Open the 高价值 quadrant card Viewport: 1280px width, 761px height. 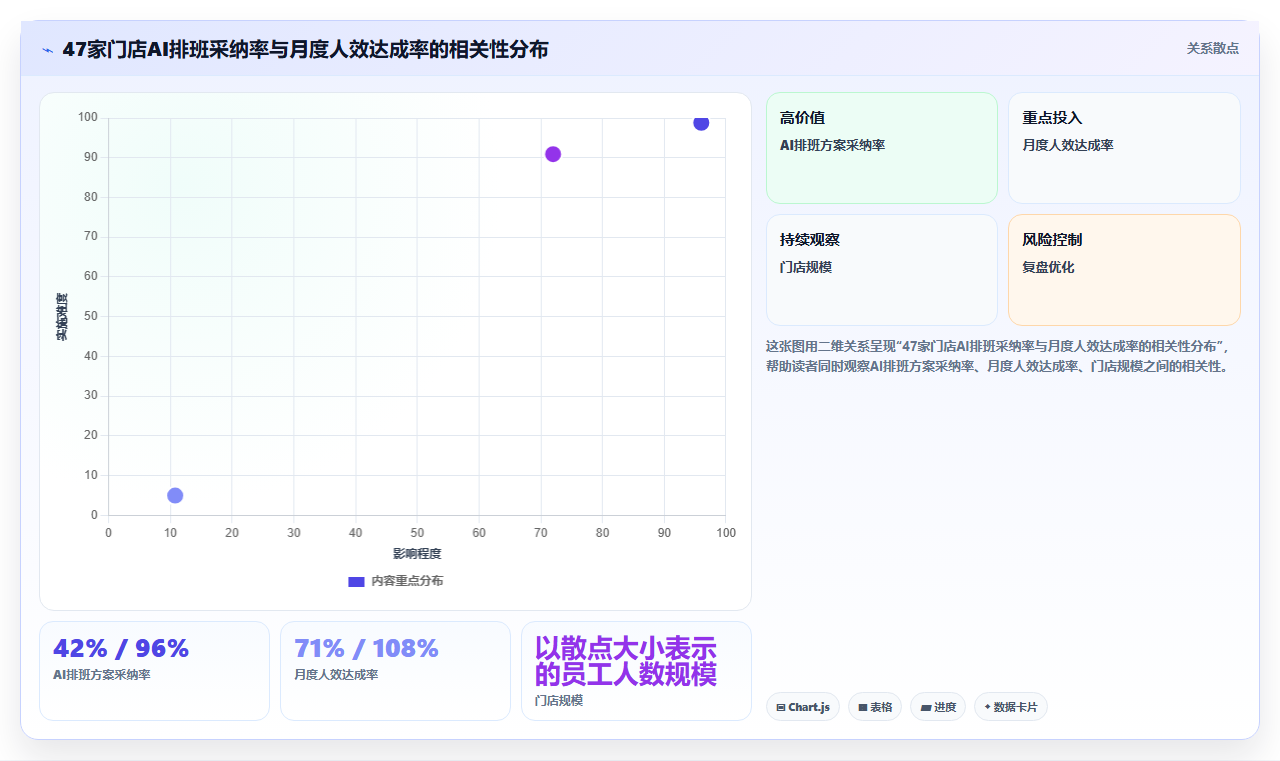pyautogui.click(x=882, y=148)
